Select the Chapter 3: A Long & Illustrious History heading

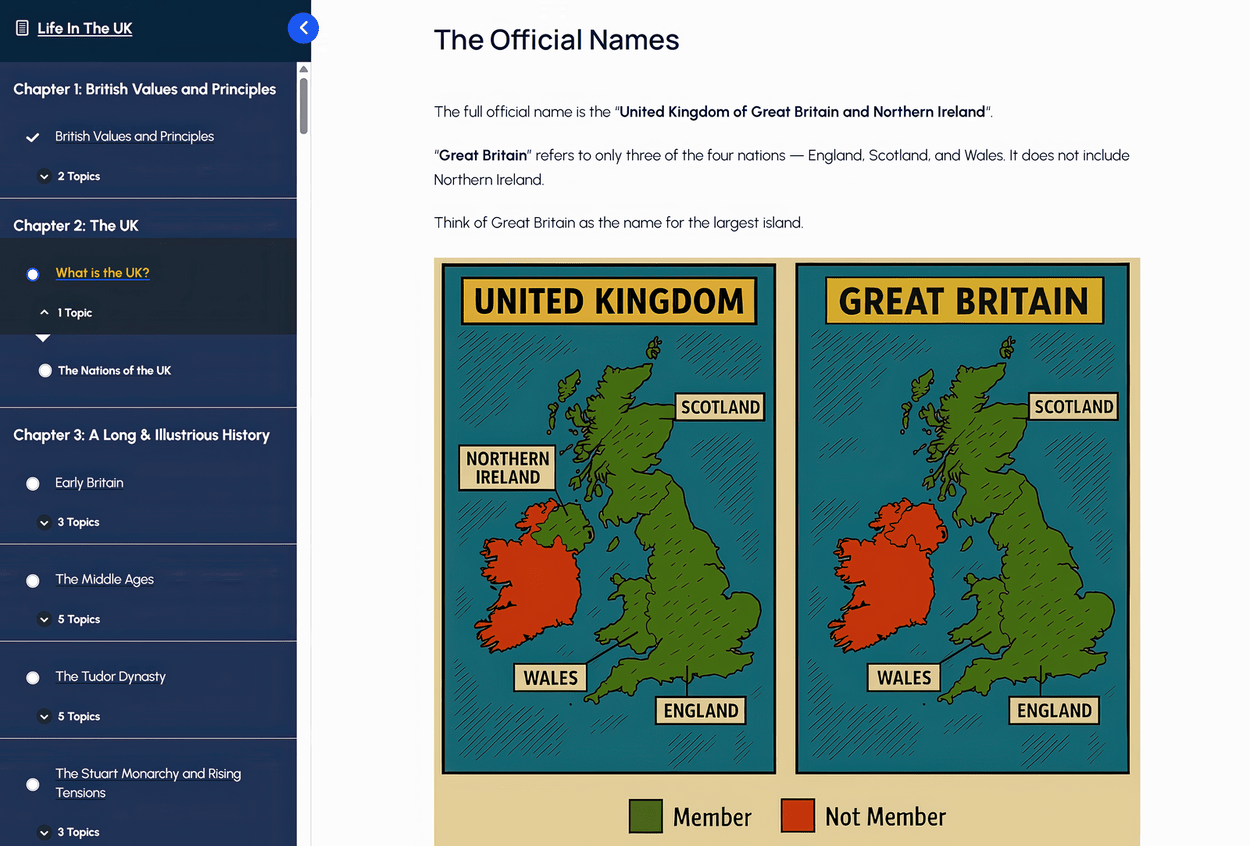(141, 435)
